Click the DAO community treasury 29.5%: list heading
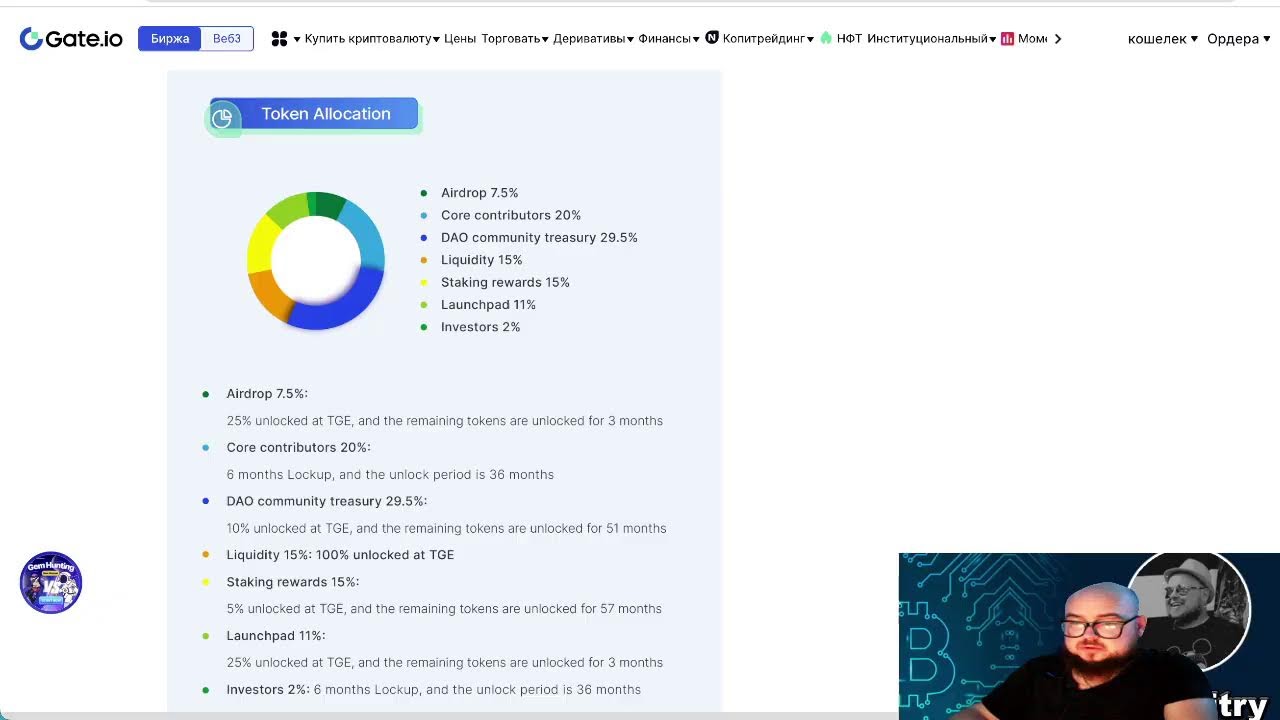The image size is (1280, 720). point(326,501)
